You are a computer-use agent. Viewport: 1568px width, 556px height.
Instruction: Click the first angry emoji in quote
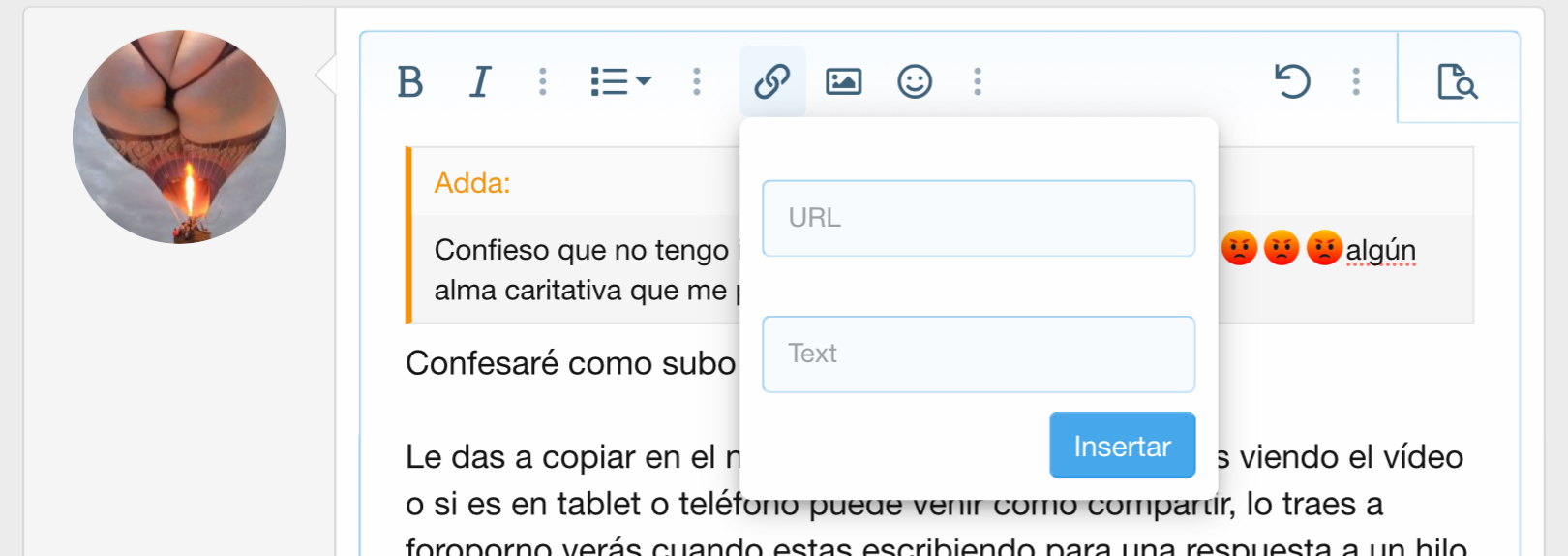click(x=1239, y=248)
